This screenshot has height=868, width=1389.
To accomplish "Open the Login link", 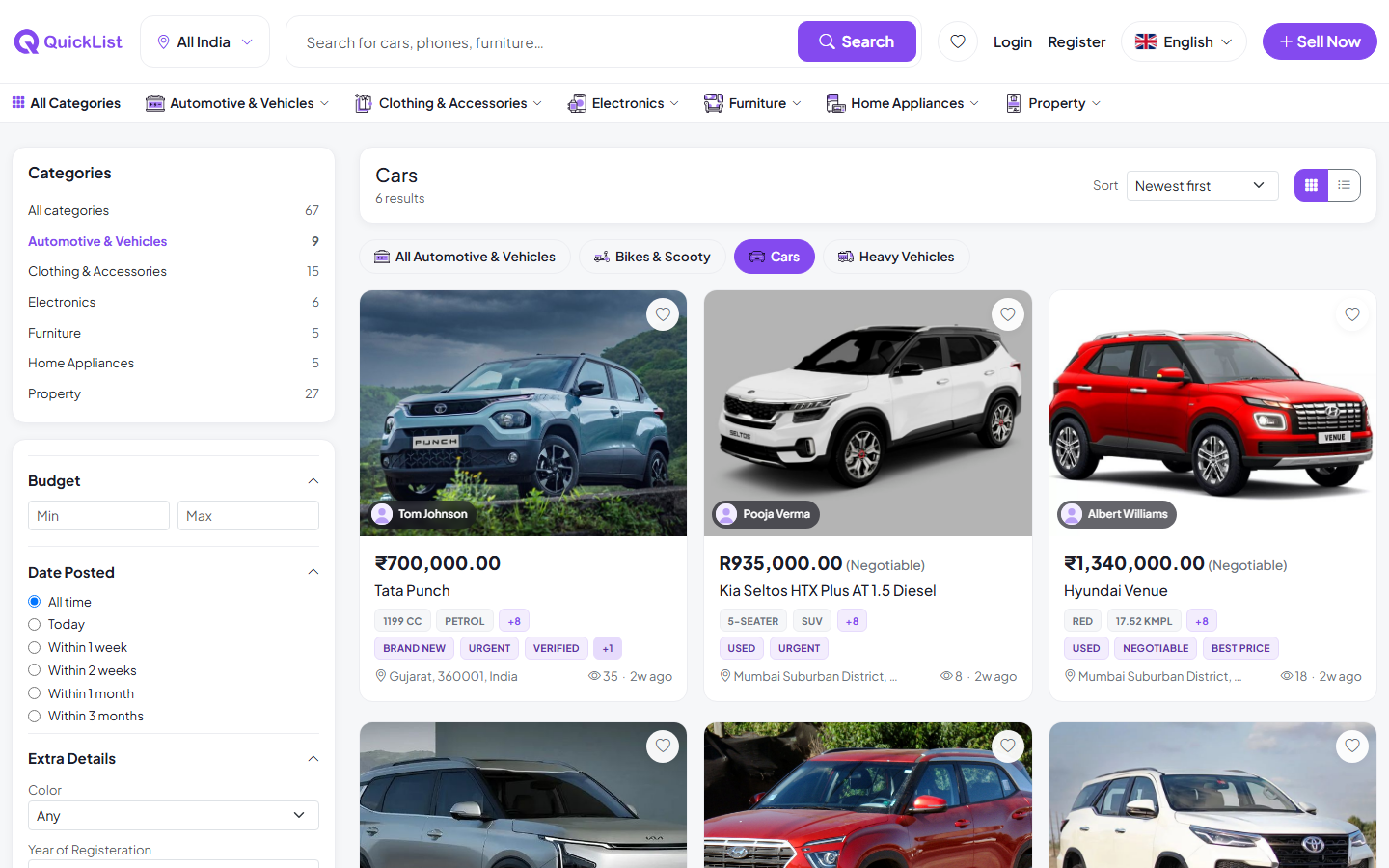I will [1013, 41].
